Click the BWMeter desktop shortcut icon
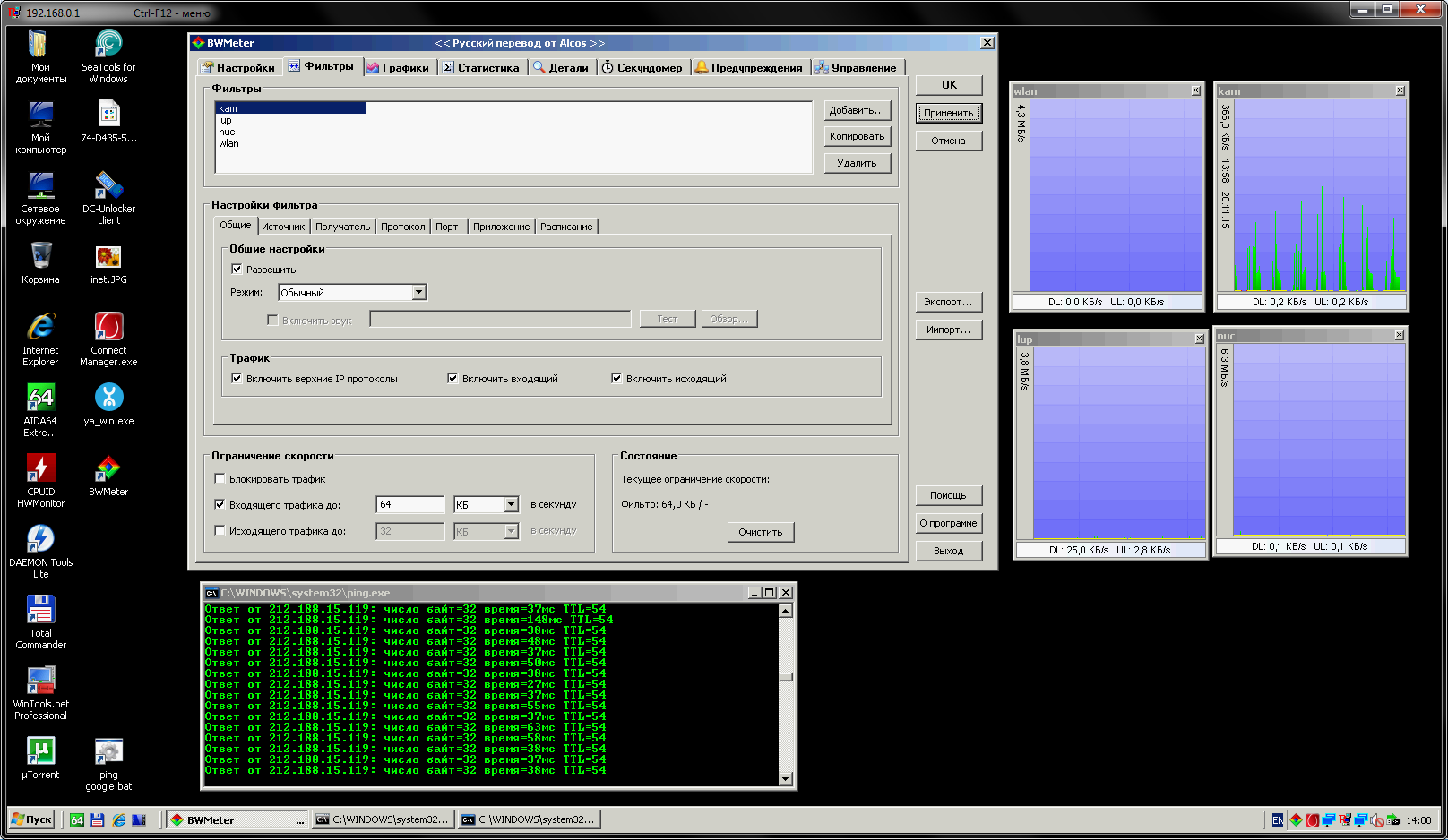The width and height of the screenshot is (1448, 840). pyautogui.click(x=108, y=468)
